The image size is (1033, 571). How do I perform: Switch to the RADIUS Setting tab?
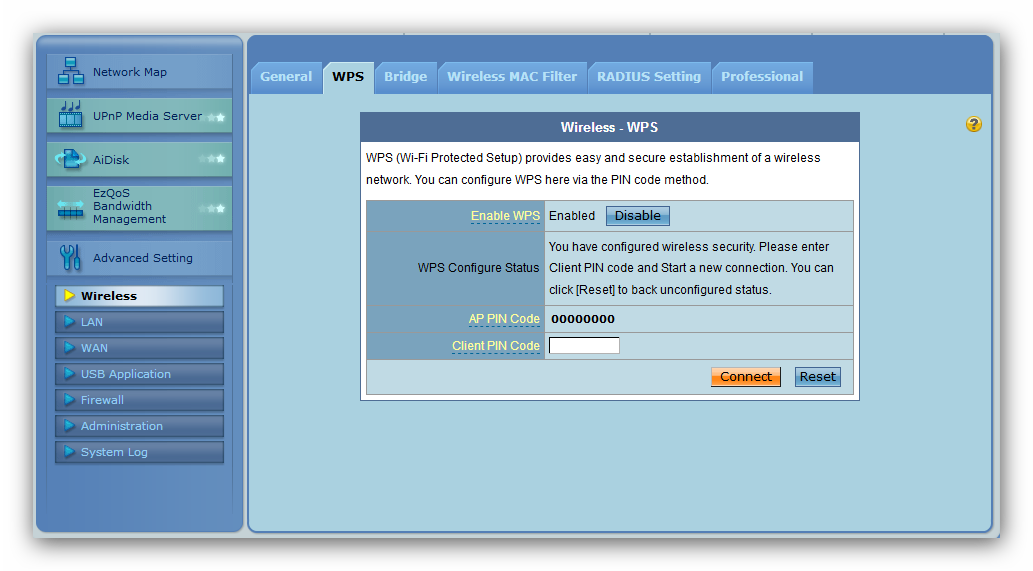649,77
